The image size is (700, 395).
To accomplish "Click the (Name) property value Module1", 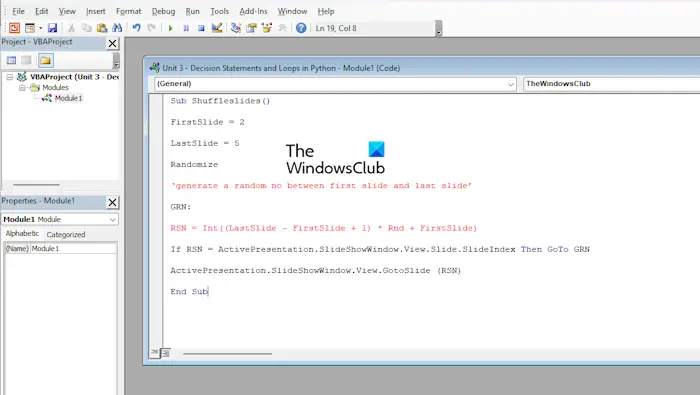I will [73, 249].
